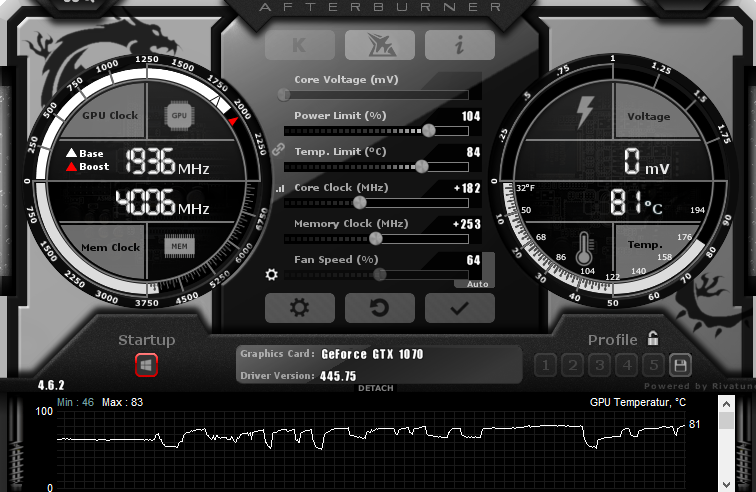Click the lightning bolt voltage icon
This screenshot has width=756, height=492.
click(585, 112)
